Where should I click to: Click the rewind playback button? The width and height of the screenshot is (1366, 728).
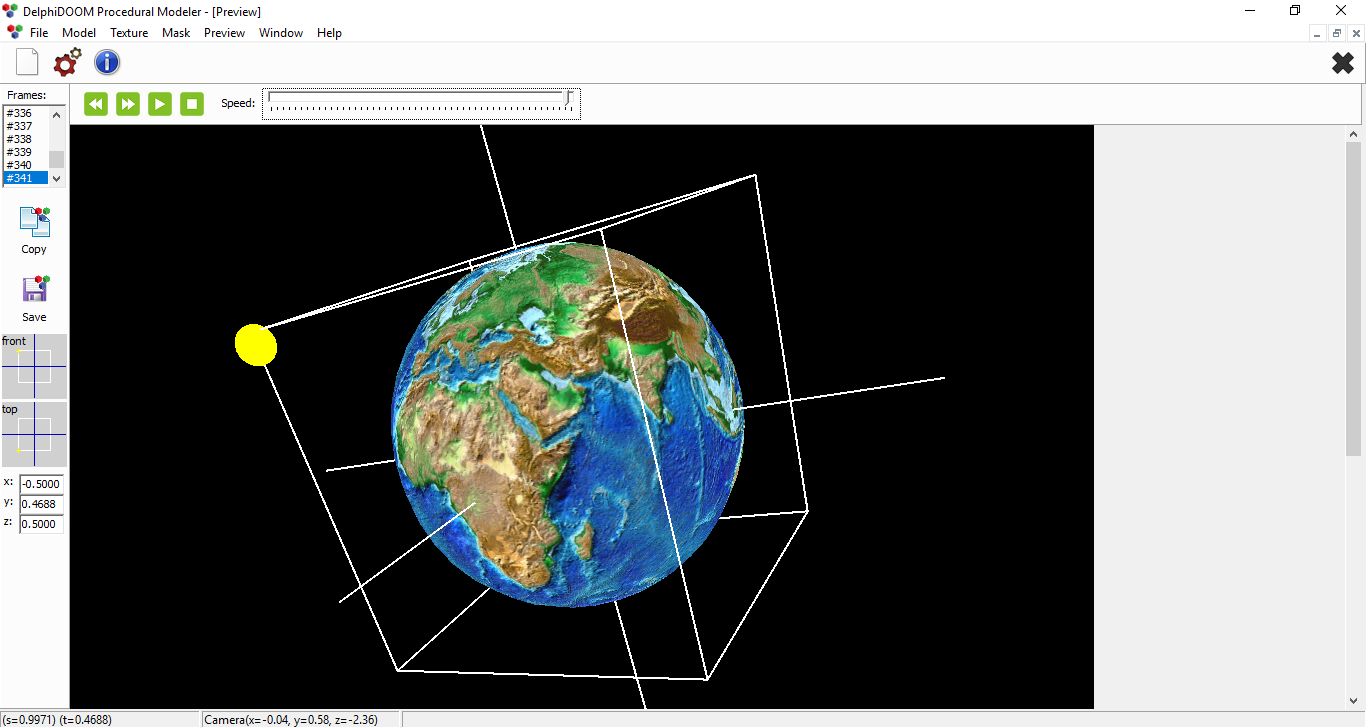click(95, 103)
